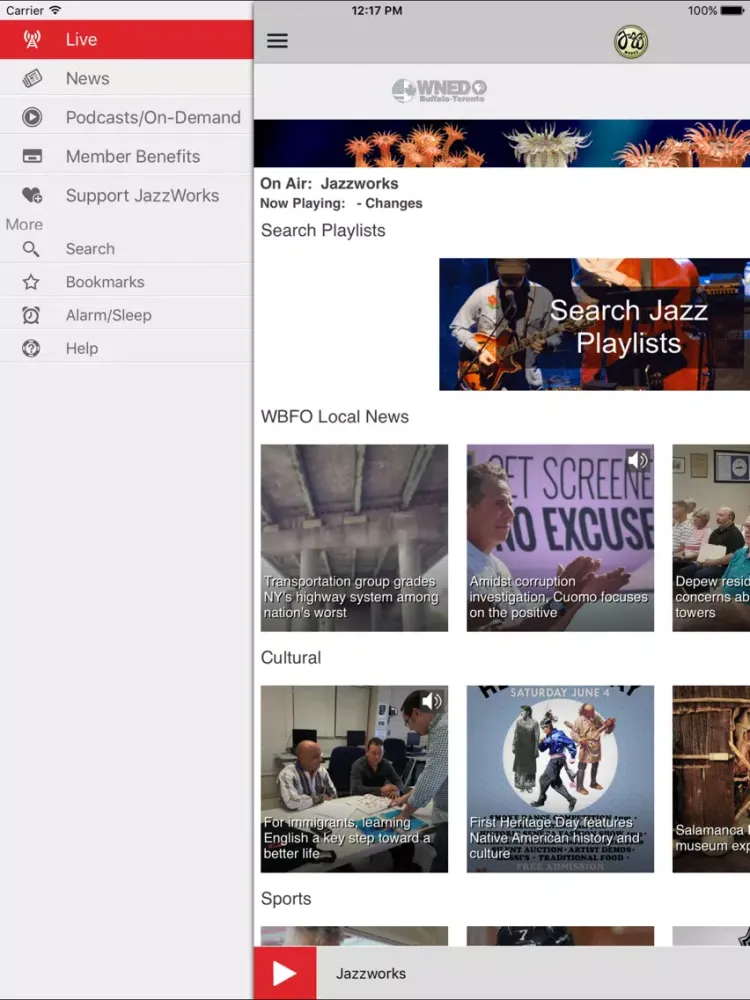Tap the Bookmarks star icon

[31, 282]
